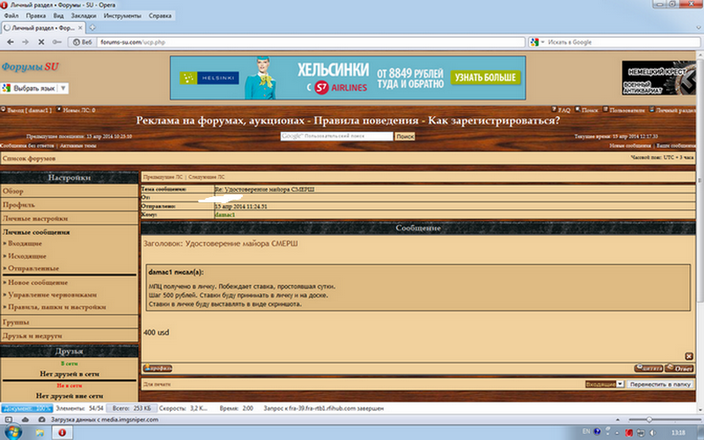
Task: Click the browser Back arrow button
Action: coord(10,42)
